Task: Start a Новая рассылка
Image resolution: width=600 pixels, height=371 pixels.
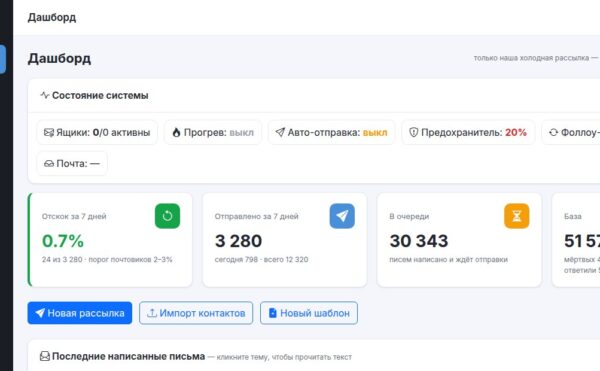Action: point(80,313)
